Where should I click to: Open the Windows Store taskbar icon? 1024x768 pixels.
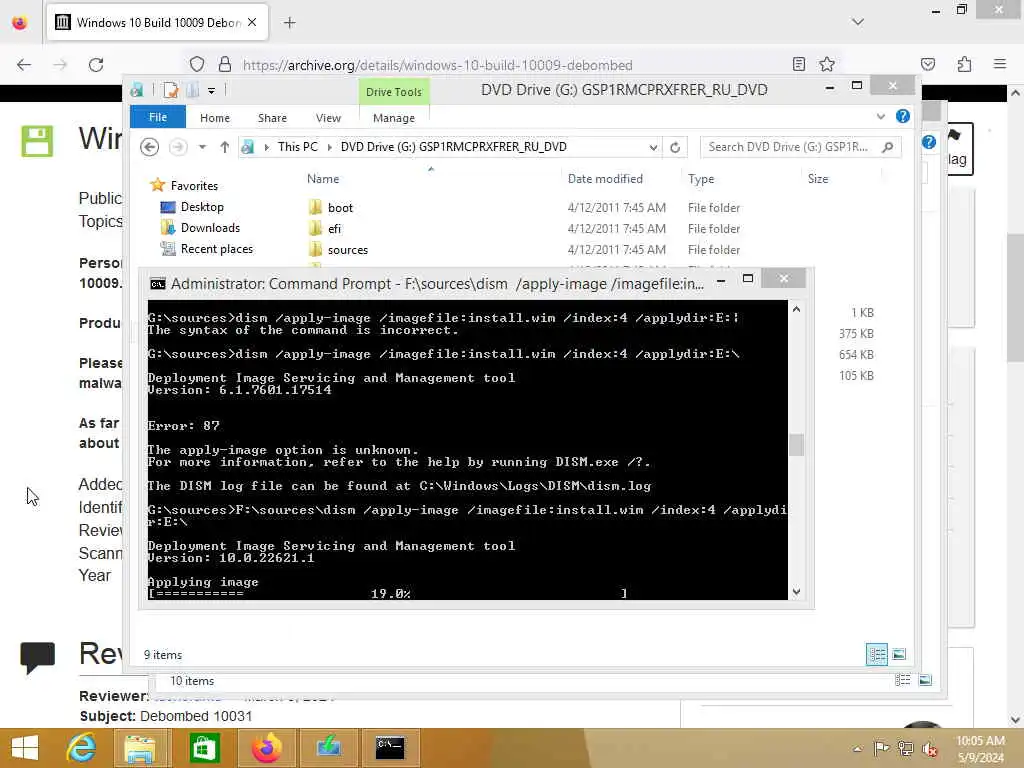(204, 748)
